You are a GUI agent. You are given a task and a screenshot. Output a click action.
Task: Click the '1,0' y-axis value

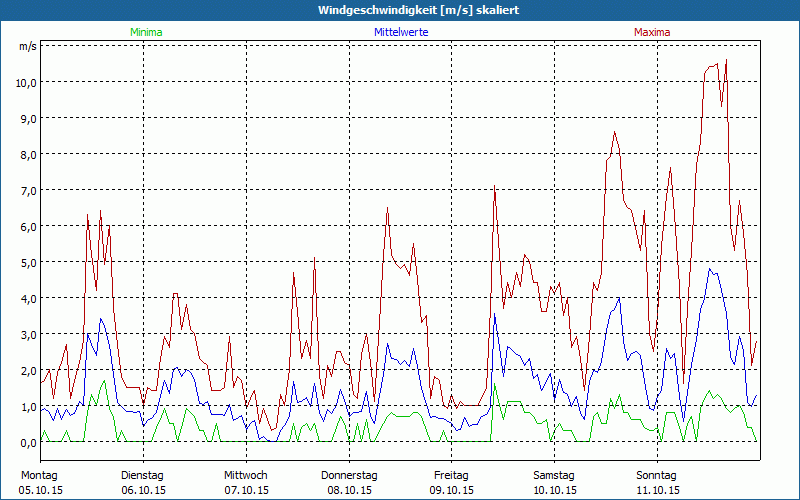(x=29, y=407)
